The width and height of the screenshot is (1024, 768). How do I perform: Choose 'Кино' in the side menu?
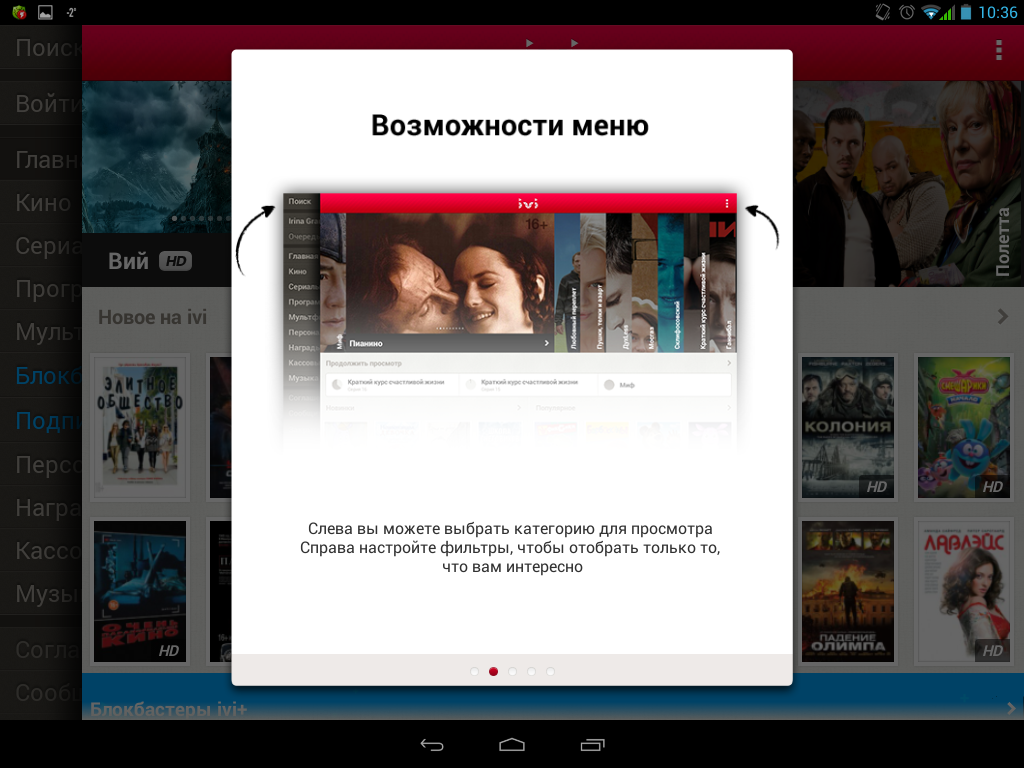pyautogui.click(x=41, y=202)
